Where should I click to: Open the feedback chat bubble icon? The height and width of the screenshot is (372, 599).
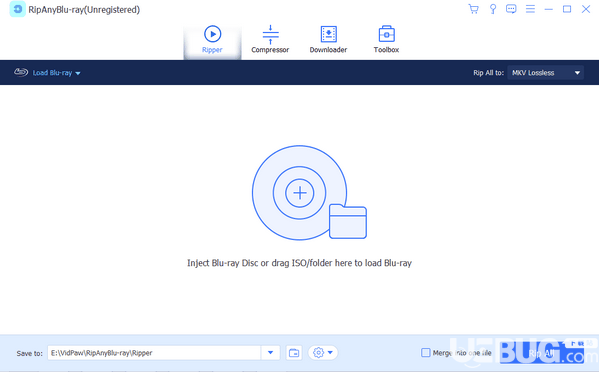click(x=511, y=9)
